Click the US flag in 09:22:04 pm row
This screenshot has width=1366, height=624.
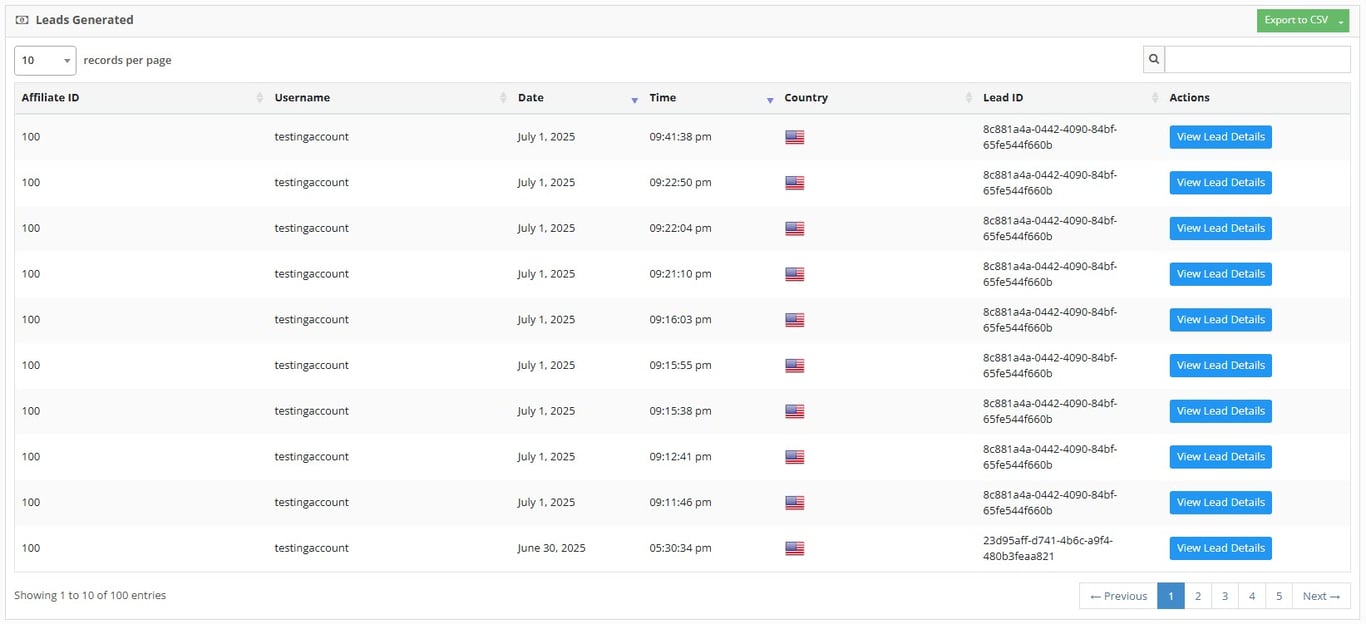click(x=795, y=229)
